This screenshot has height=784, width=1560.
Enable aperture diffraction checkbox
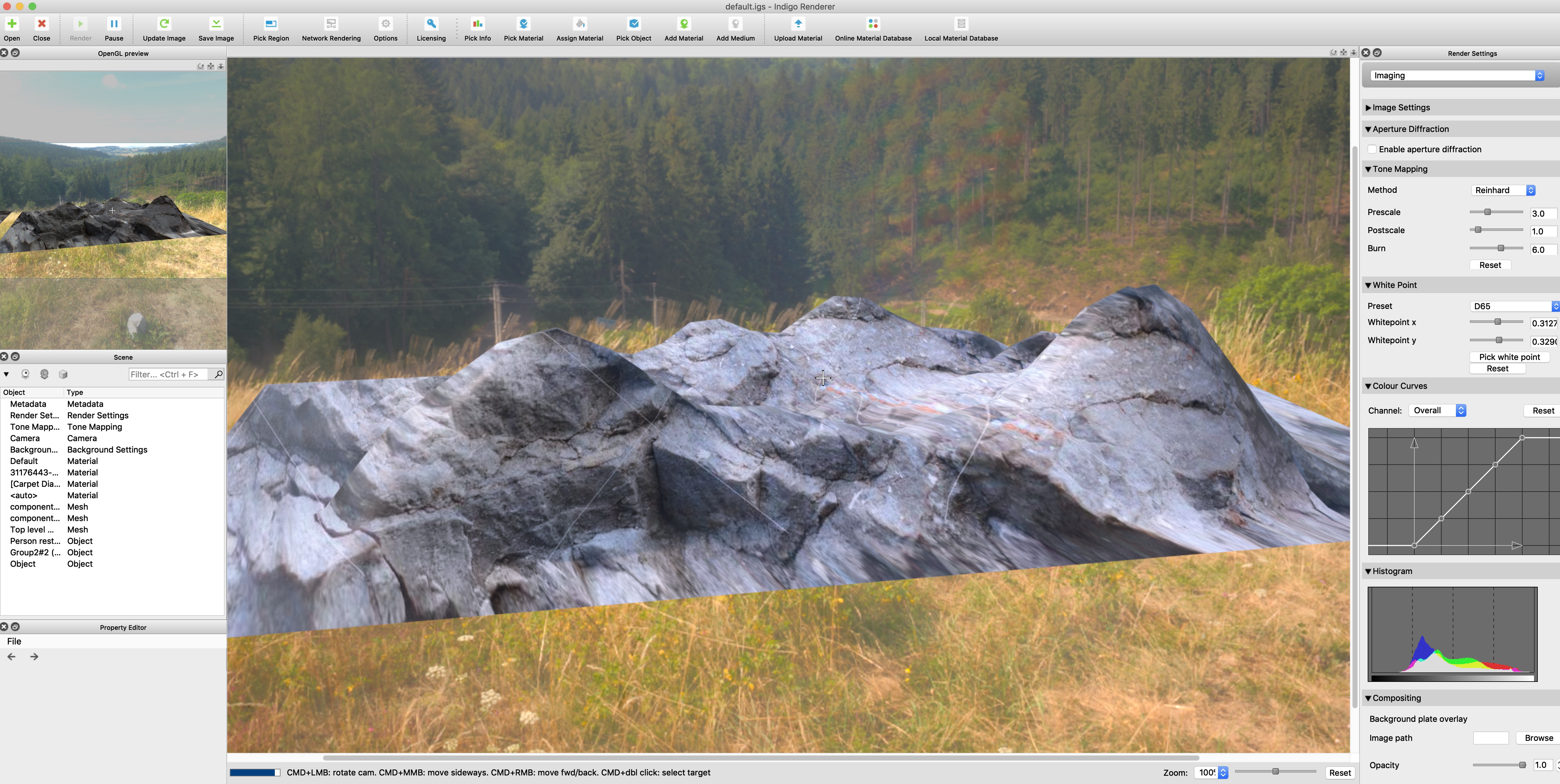[1372, 149]
